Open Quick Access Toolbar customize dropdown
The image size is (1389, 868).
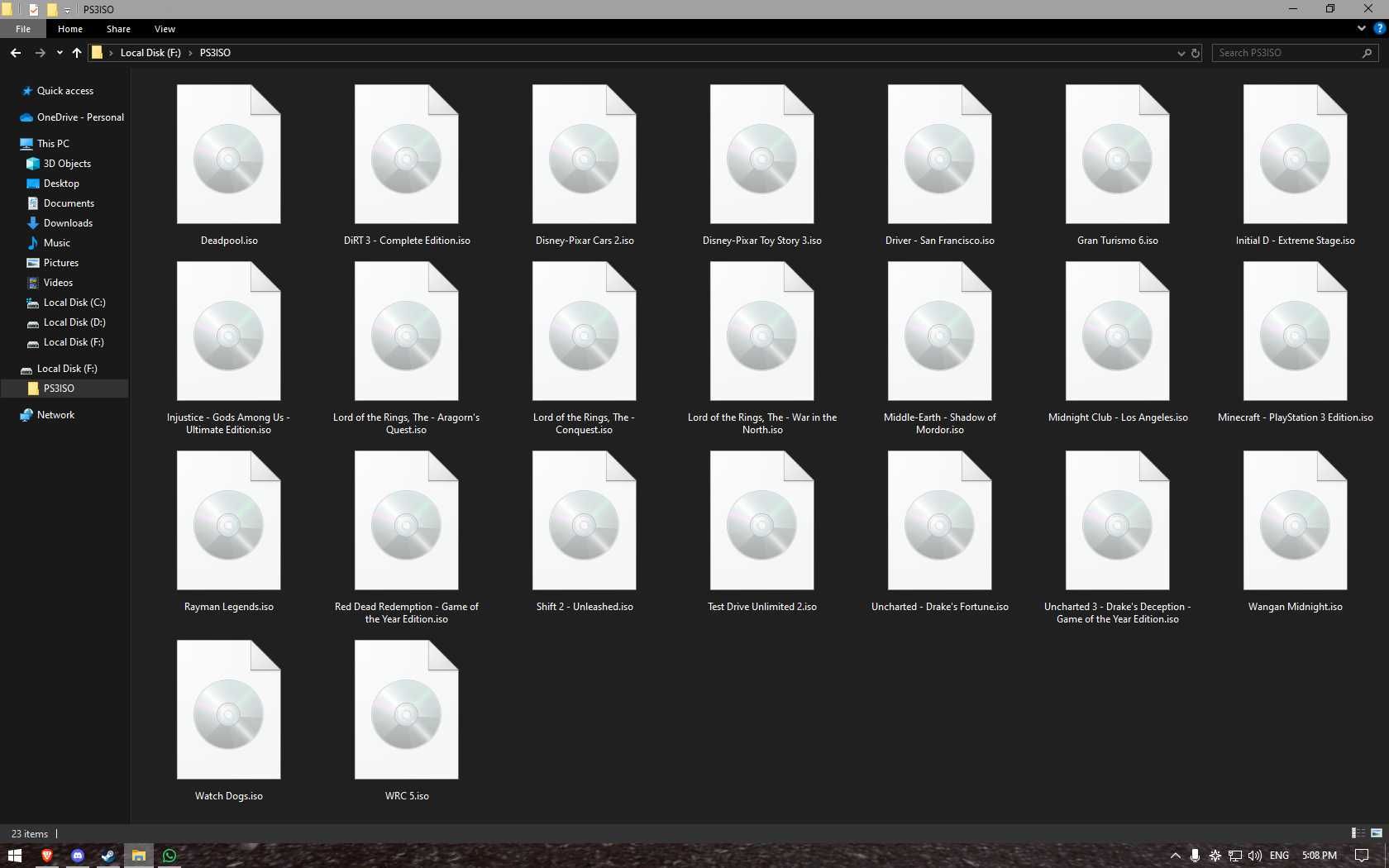pos(68,10)
